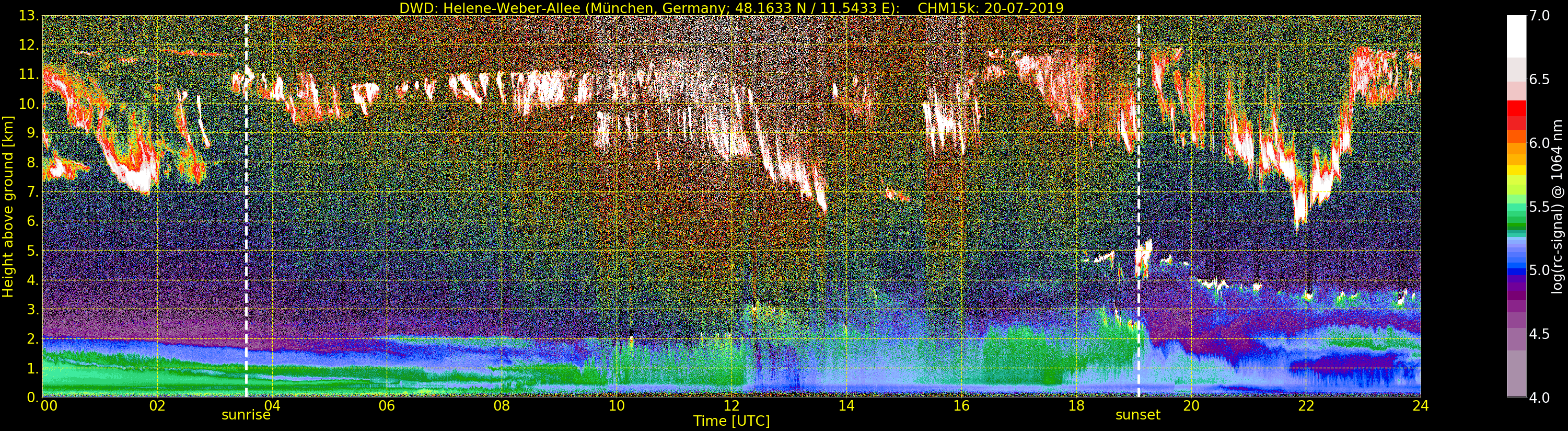Click the height tick label 12.

pyautogui.click(x=28, y=46)
